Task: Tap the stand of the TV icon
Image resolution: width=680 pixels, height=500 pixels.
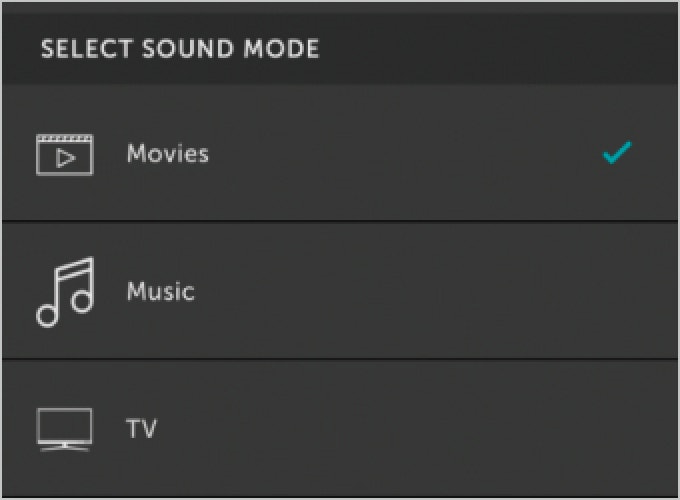Action: point(65,447)
